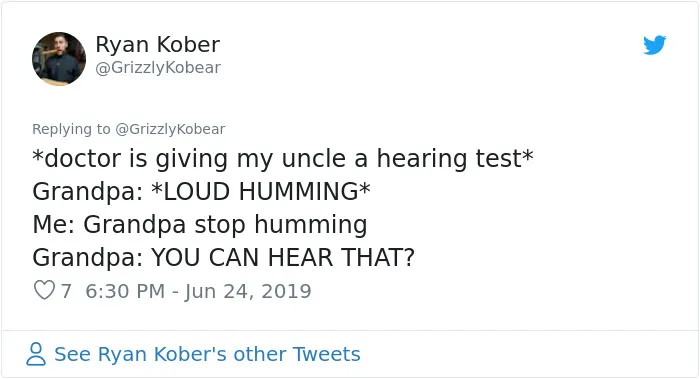Viewport: 700px width, 379px height.
Task: Click the @GrizzlyKobear handle below the name
Action: 158,68
